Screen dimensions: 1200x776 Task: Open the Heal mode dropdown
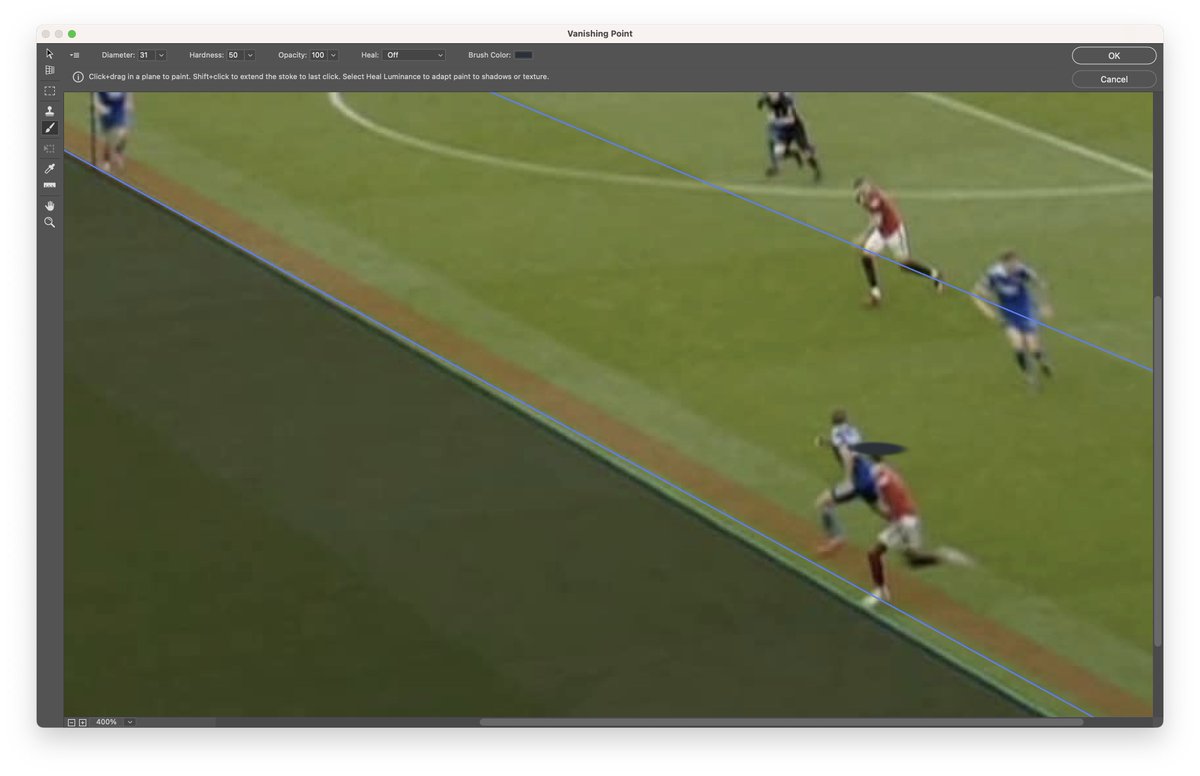click(414, 55)
